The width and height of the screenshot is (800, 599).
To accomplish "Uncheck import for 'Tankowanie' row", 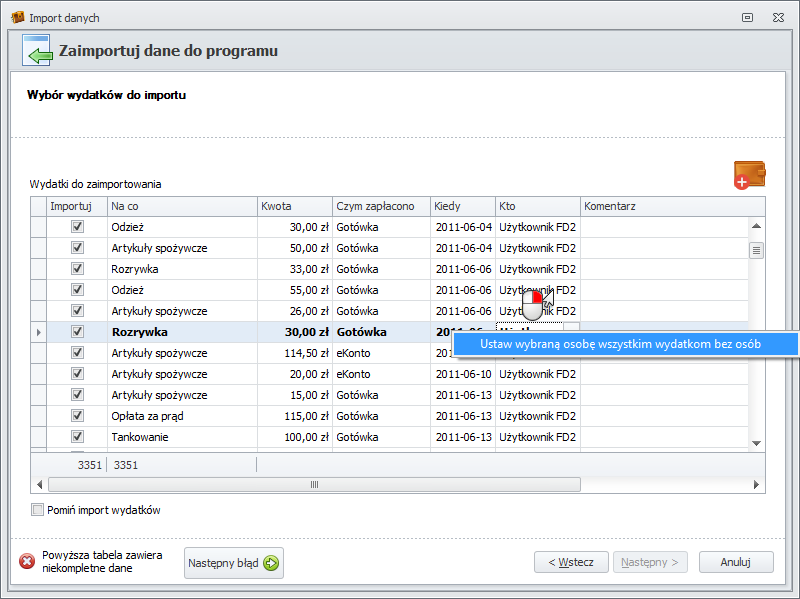I will (77, 437).
